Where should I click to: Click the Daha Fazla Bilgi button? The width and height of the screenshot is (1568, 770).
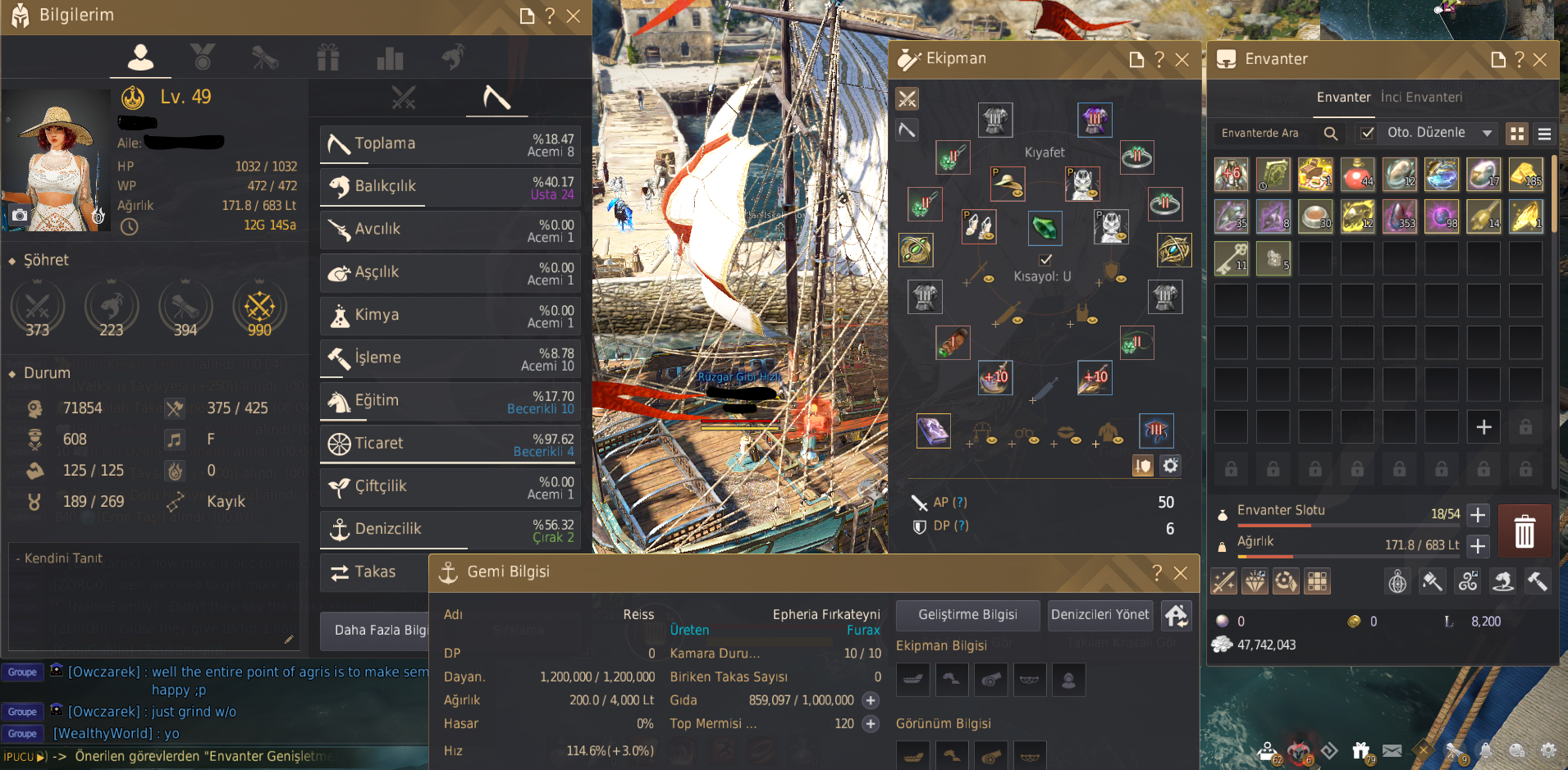[x=376, y=630]
